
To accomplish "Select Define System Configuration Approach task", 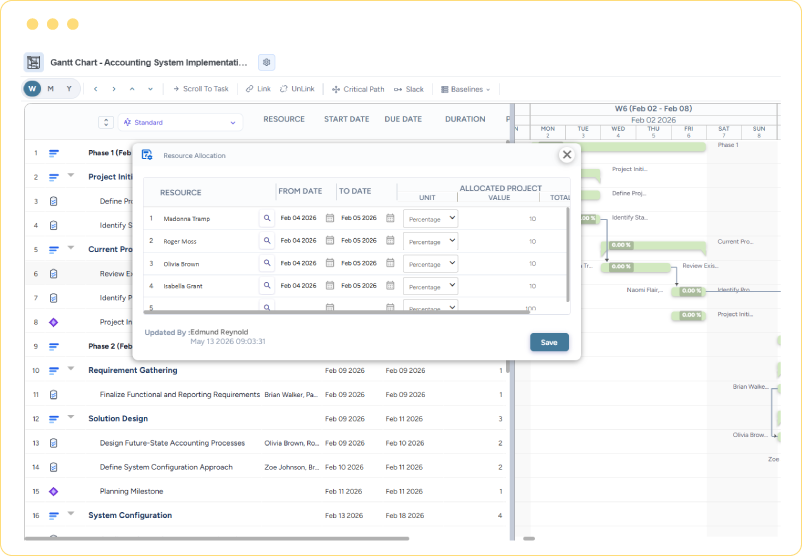I will click(x=166, y=467).
